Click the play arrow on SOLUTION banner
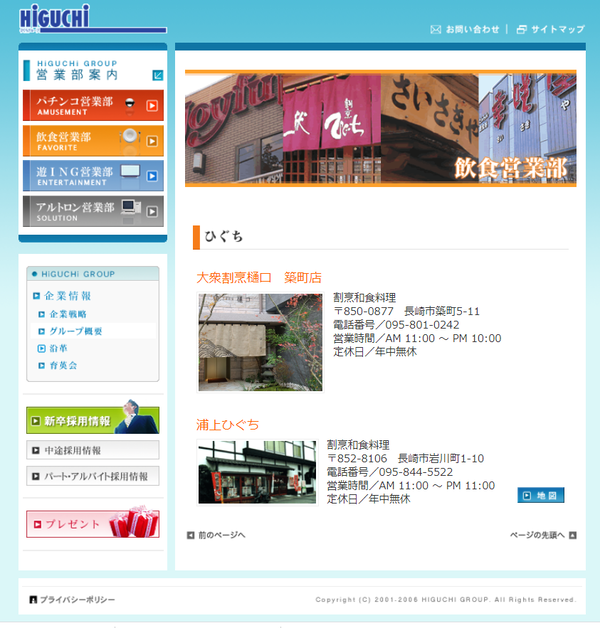 (x=152, y=211)
